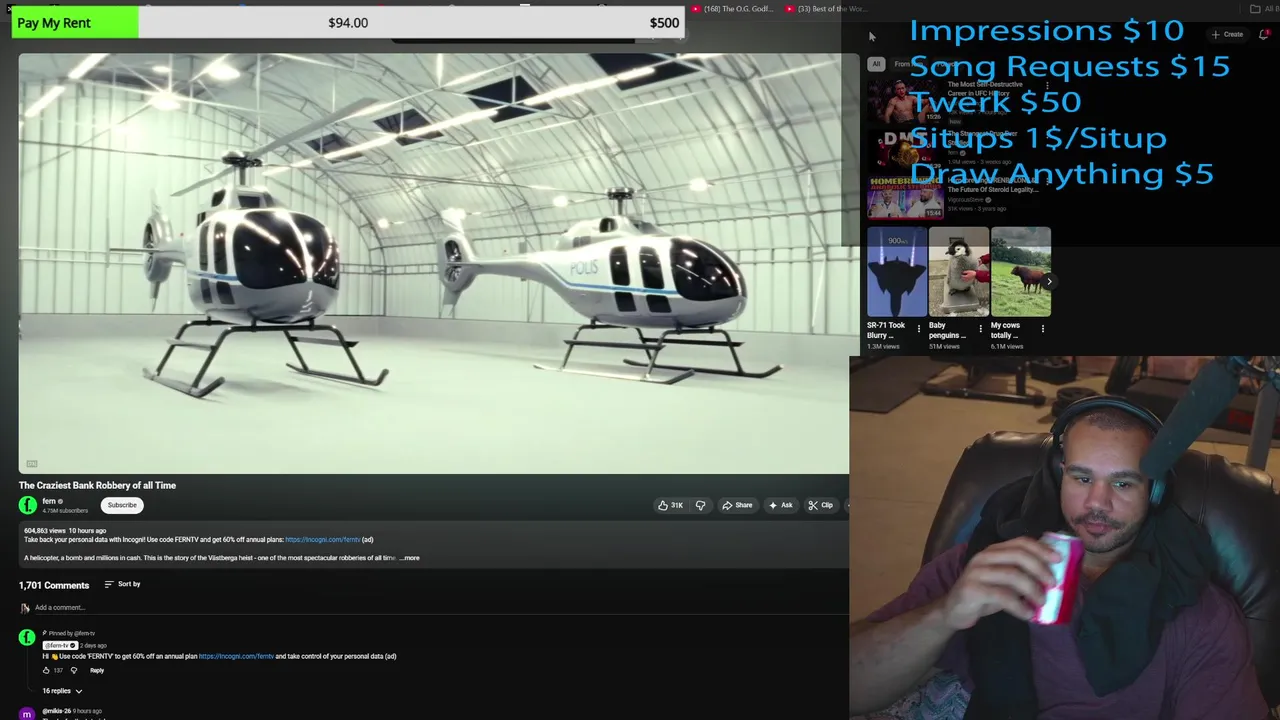Open the All Bookmarks folder
Screen dimensions: 1280x720
tap(1265, 9)
